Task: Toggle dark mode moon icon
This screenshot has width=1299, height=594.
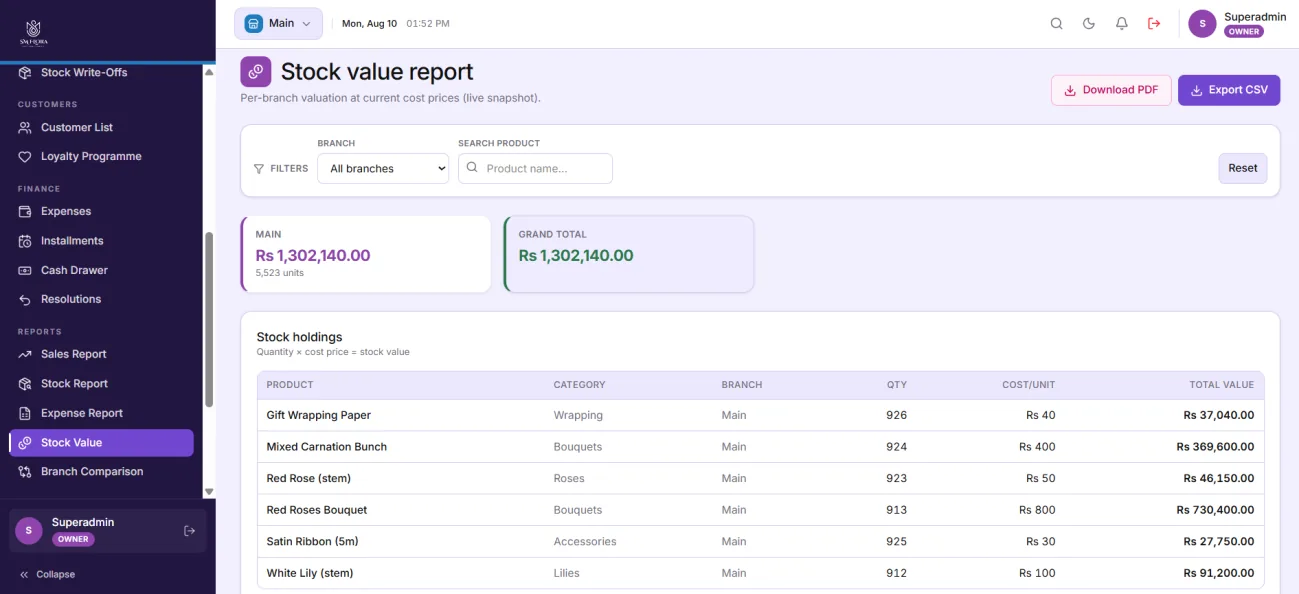Action: click(x=1089, y=24)
